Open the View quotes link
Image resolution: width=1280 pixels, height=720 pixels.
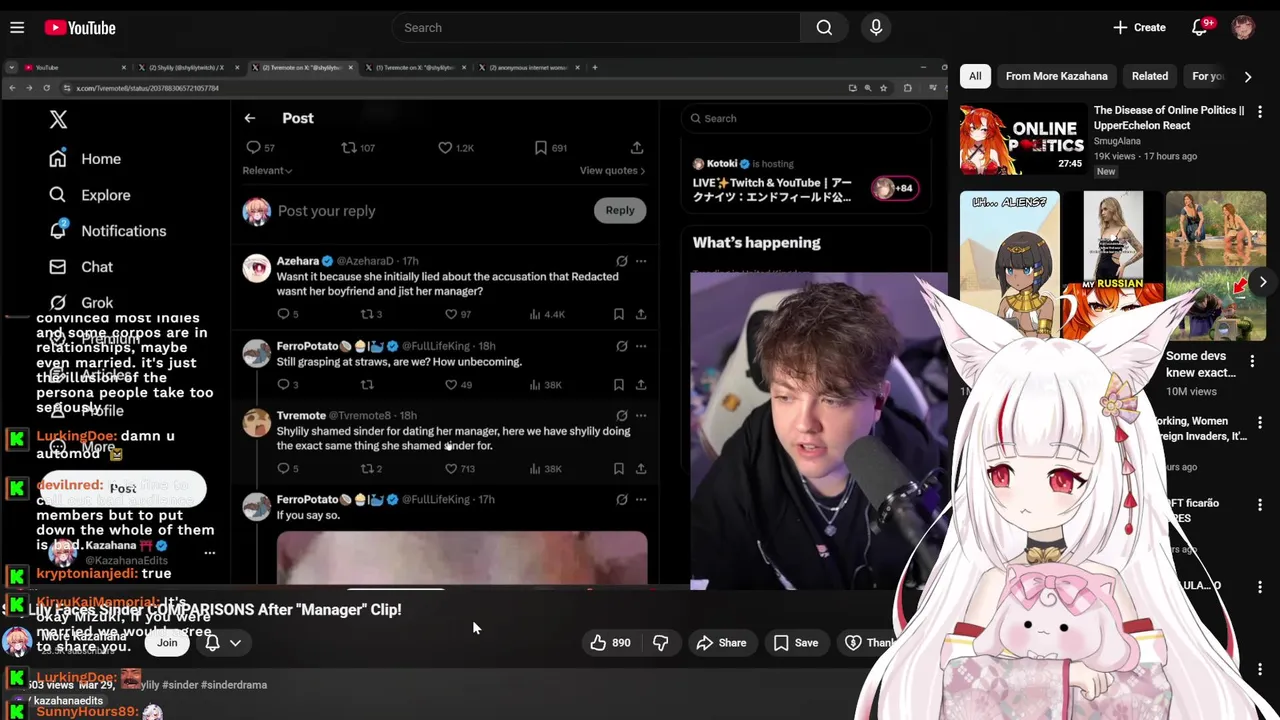(x=612, y=170)
